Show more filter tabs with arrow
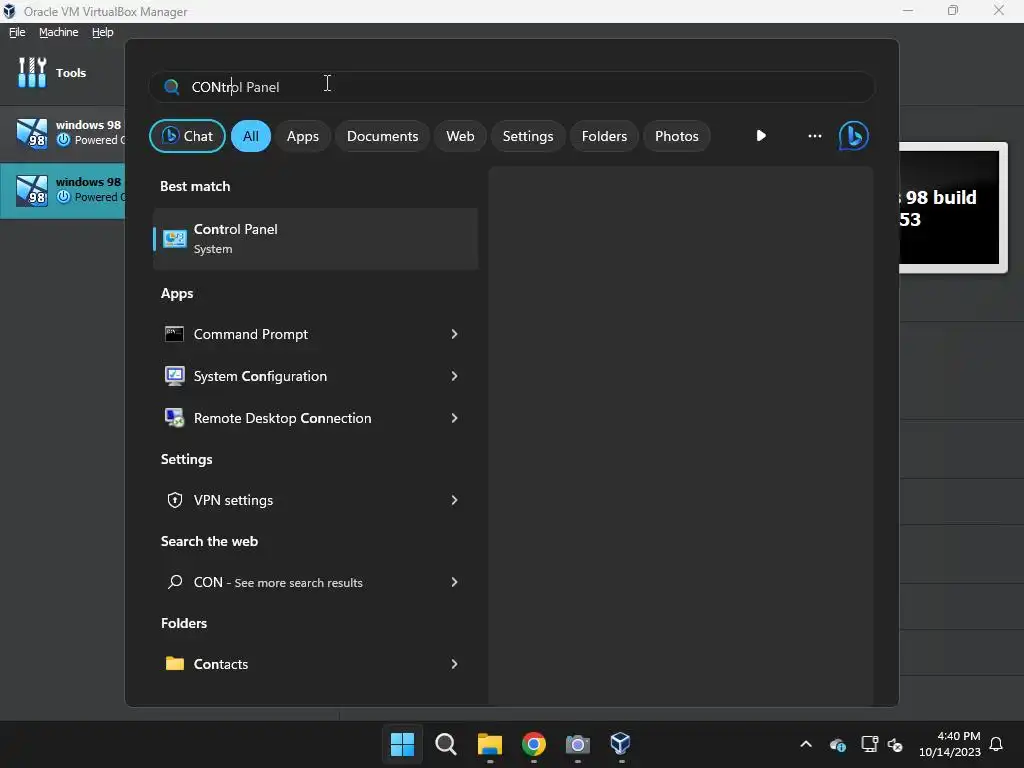The height and width of the screenshot is (768, 1024). [761, 136]
